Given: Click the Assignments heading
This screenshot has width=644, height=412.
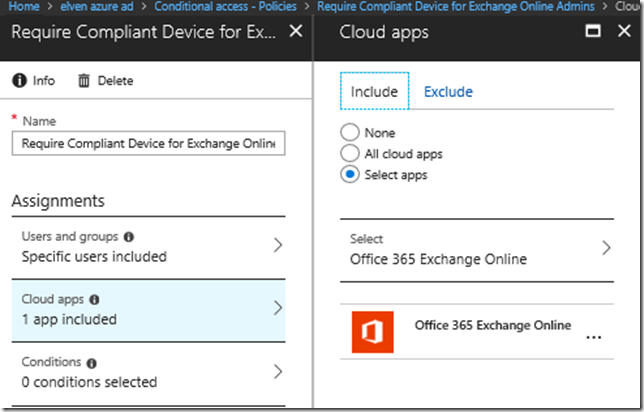Looking at the screenshot, I should [58, 201].
